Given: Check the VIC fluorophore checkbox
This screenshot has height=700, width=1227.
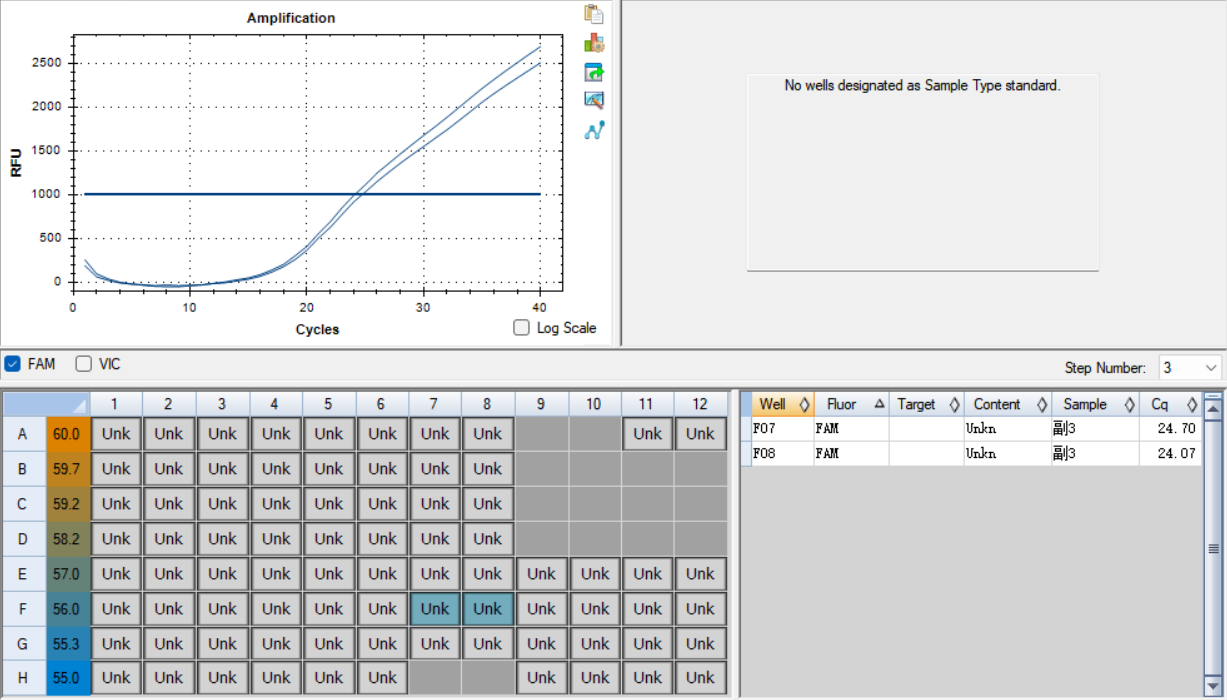Looking at the screenshot, I should coord(84,364).
